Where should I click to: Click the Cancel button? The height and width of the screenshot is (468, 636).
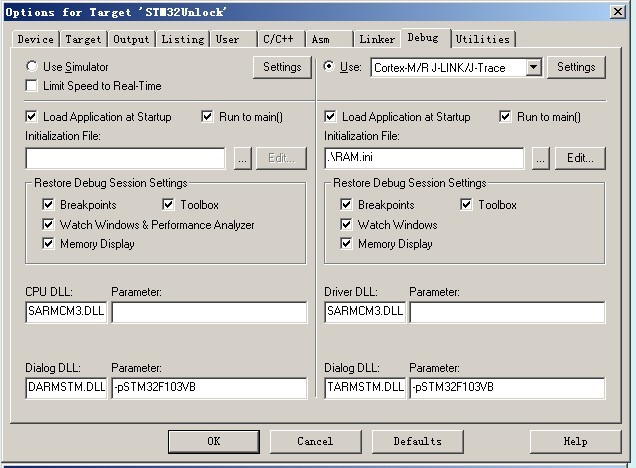point(315,442)
